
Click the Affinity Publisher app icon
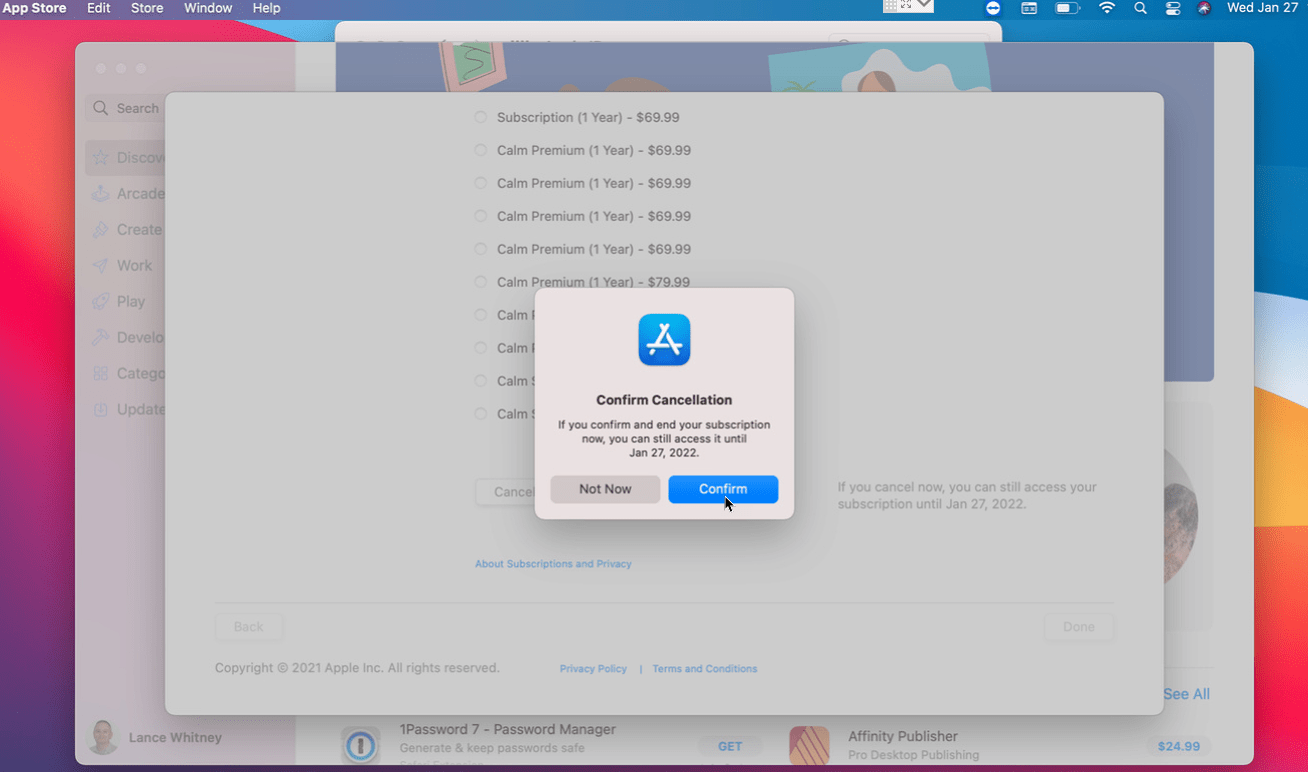809,746
